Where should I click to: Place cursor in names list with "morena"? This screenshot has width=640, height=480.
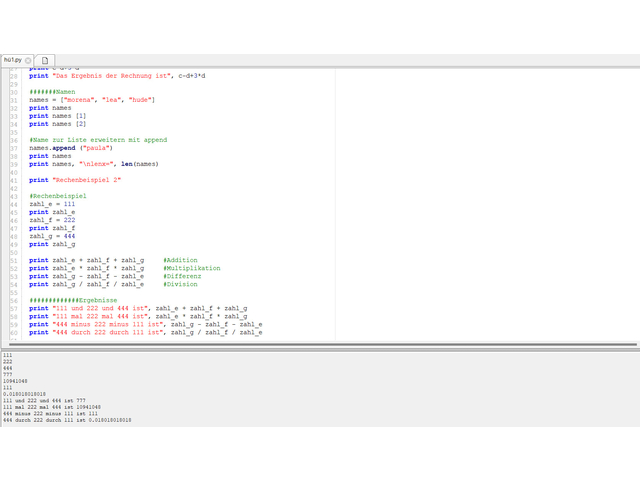tap(92, 100)
